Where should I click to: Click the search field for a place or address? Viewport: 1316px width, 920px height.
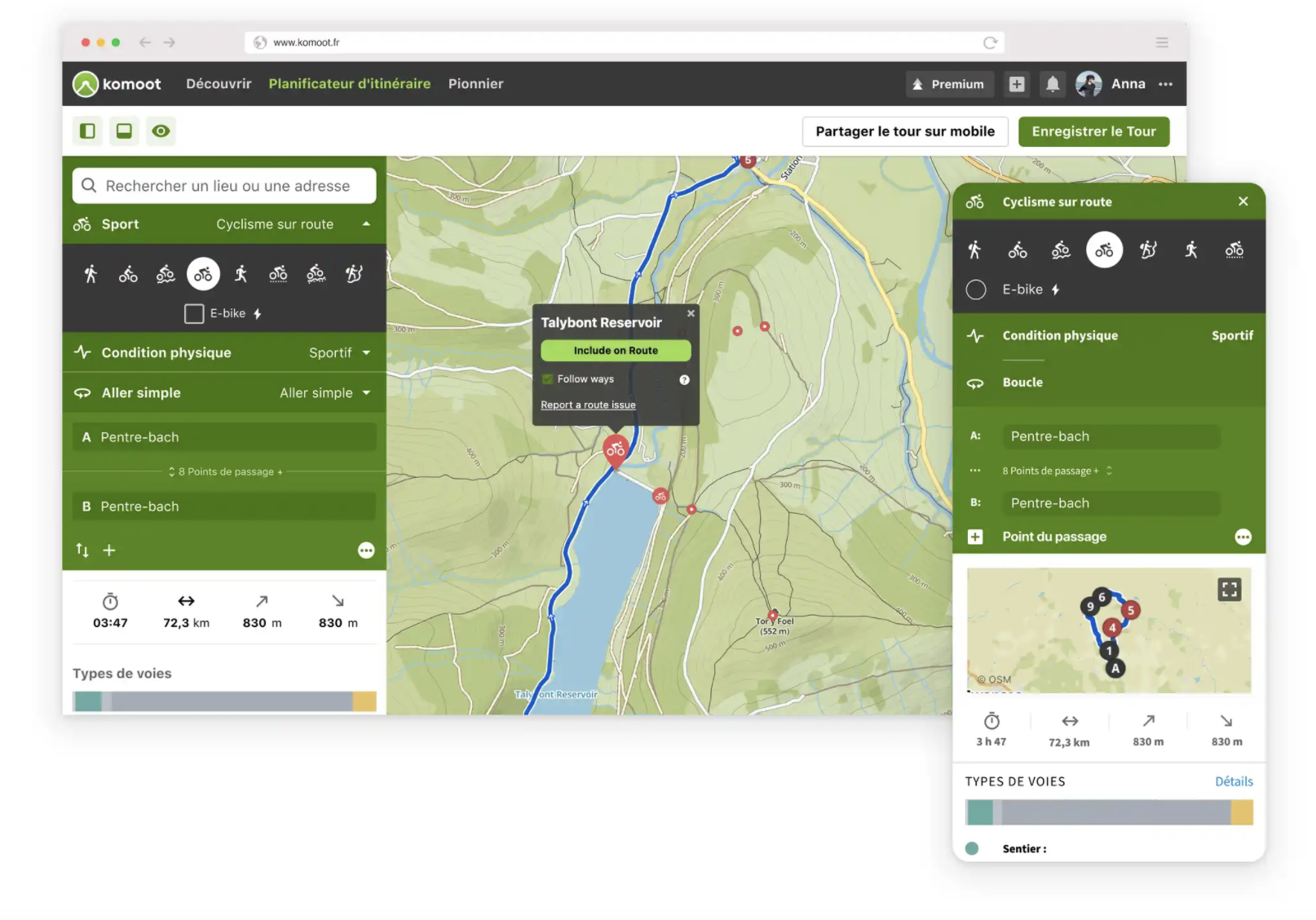(x=223, y=185)
